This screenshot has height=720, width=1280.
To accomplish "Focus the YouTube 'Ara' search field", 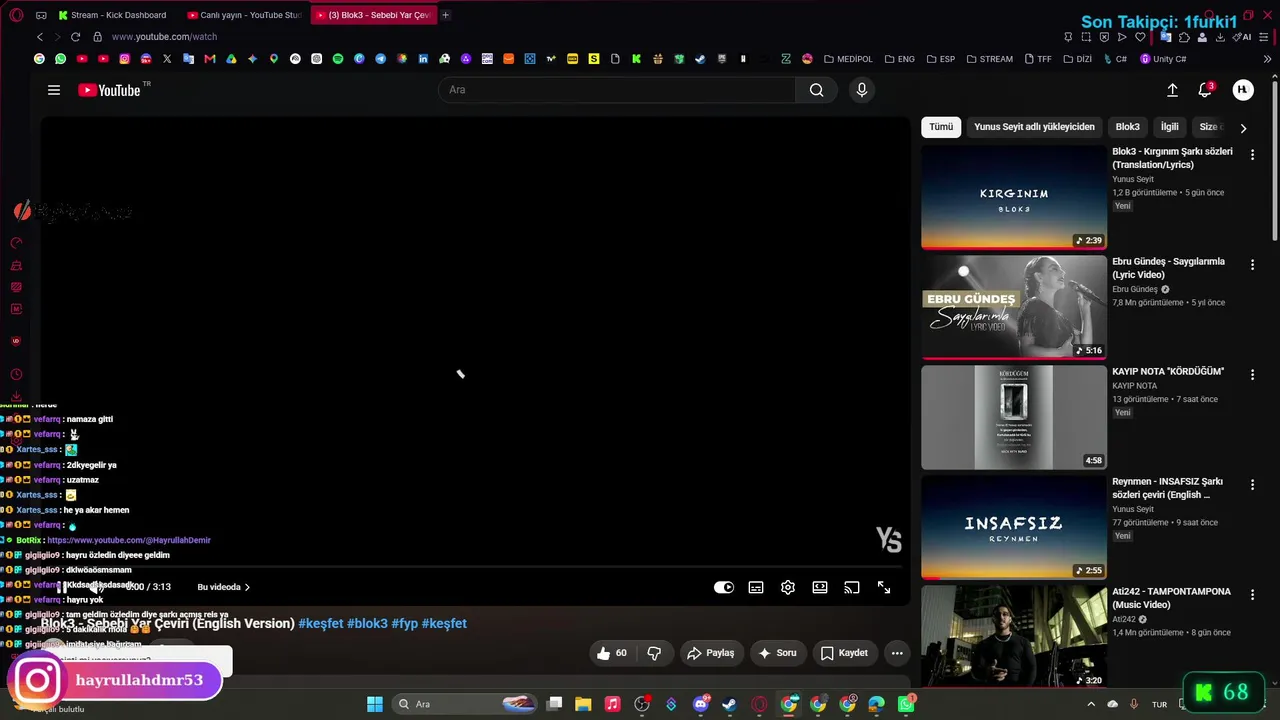I will click(617, 90).
